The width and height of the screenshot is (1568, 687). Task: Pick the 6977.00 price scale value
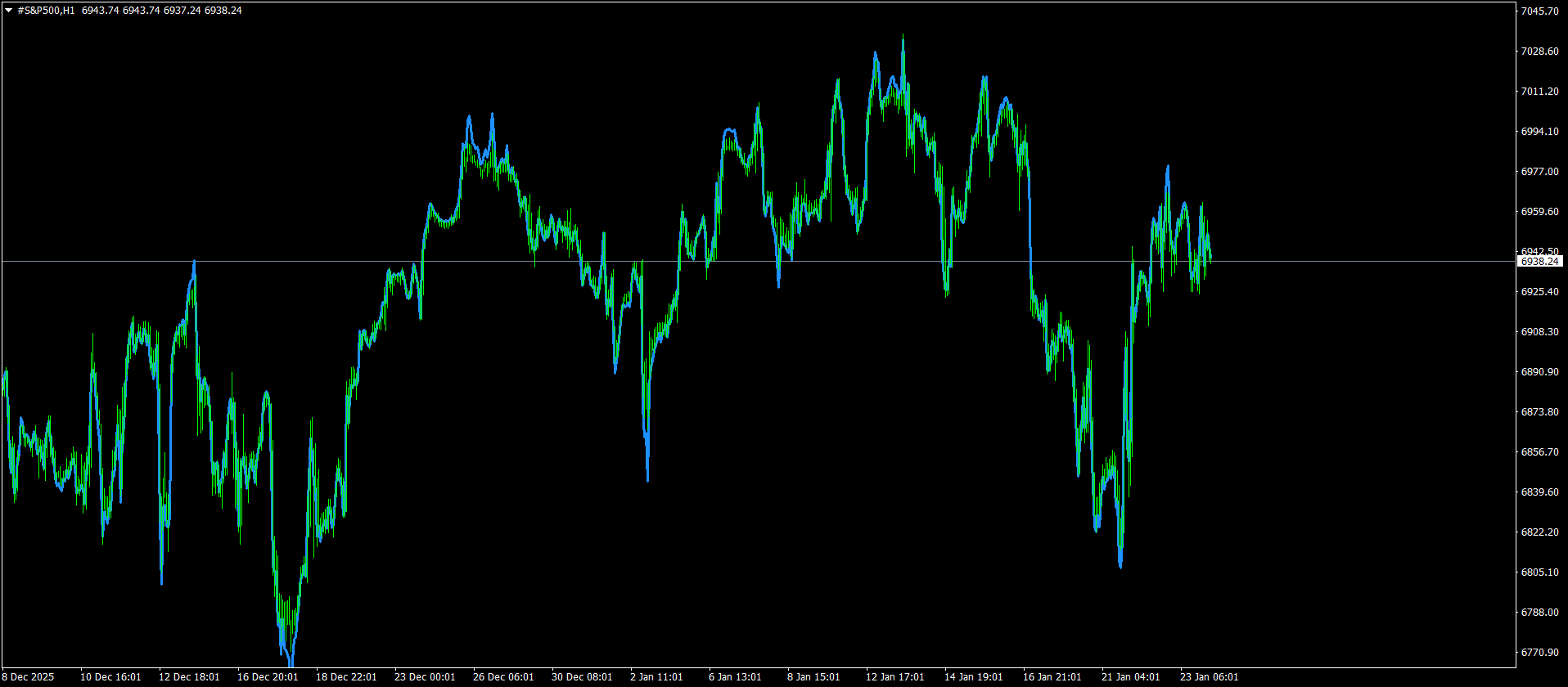[x=1539, y=172]
